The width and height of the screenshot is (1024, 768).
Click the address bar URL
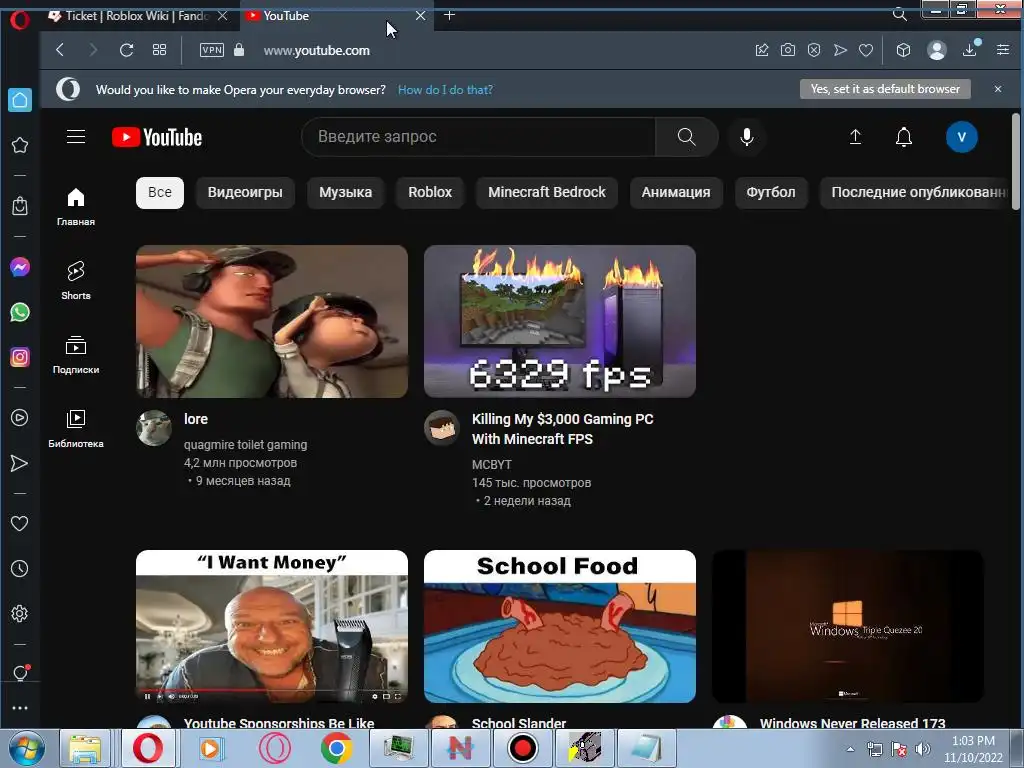pos(317,50)
